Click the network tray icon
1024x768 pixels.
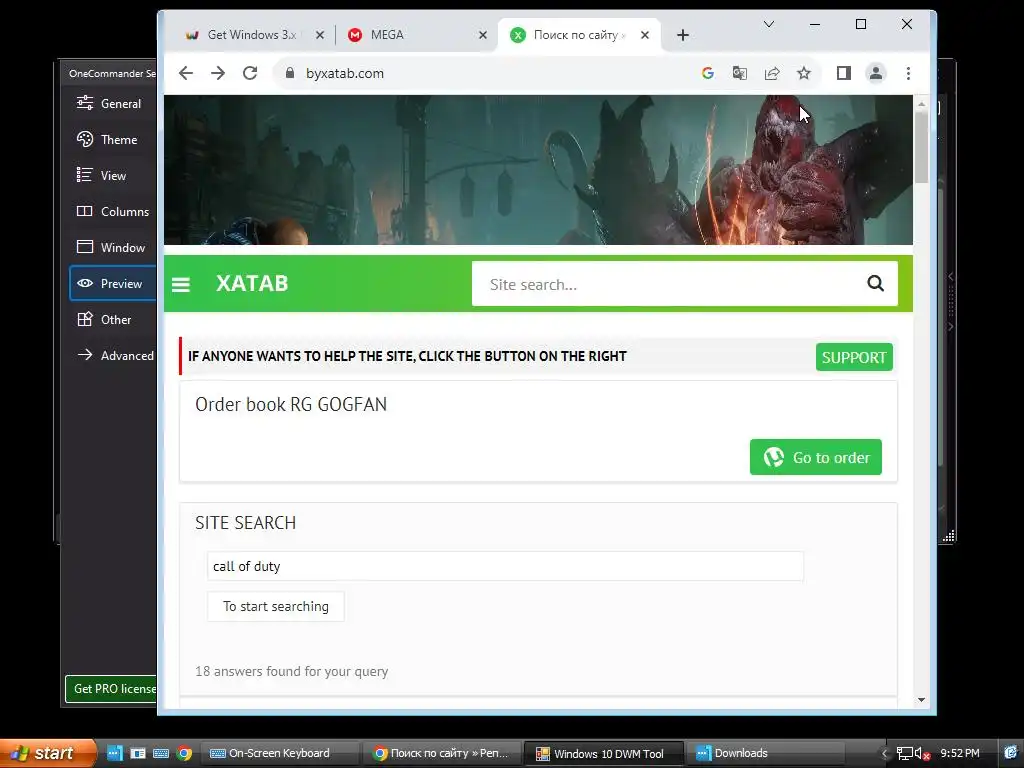[x=904, y=754]
